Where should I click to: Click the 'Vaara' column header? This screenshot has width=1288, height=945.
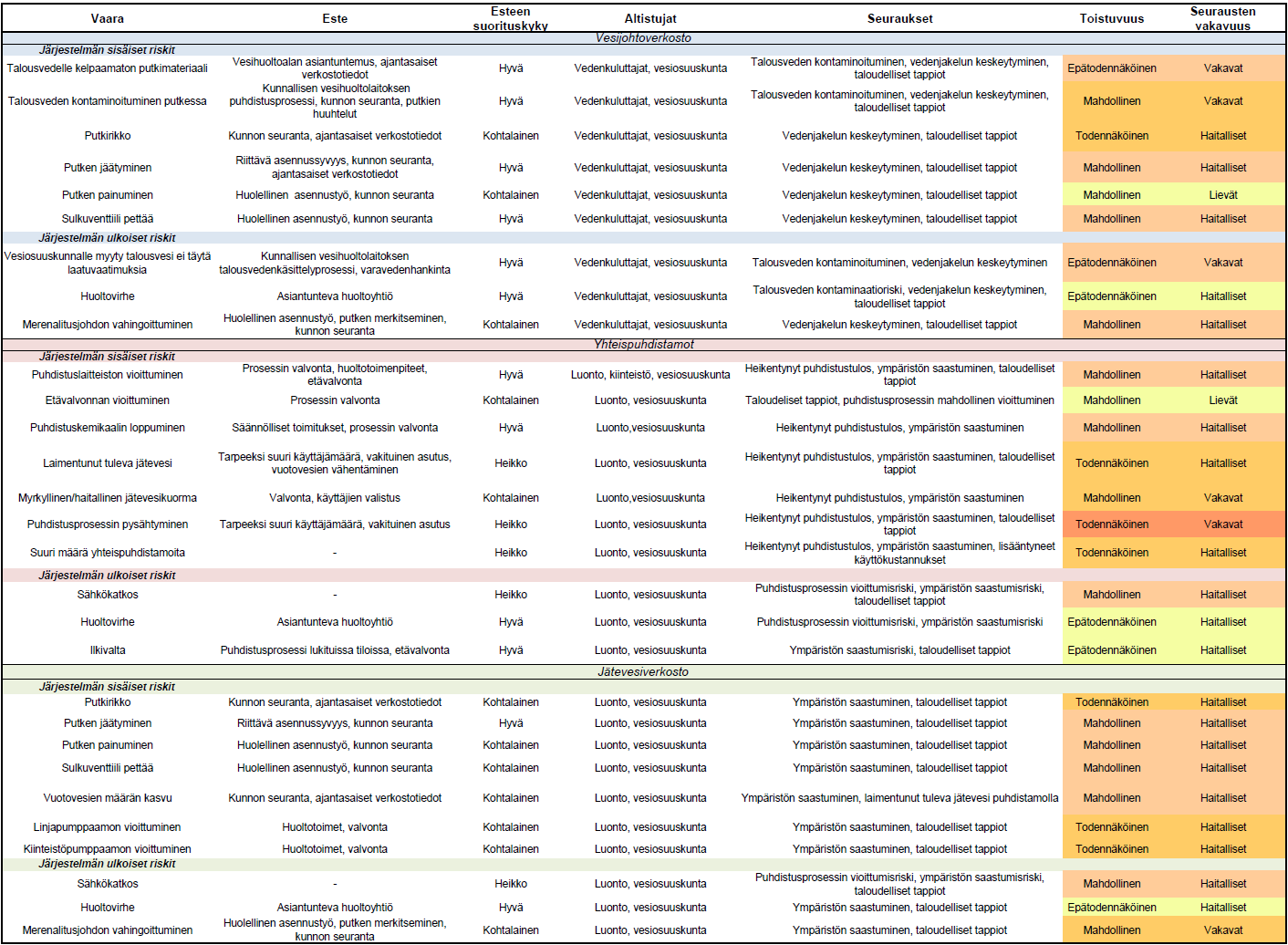click(x=108, y=18)
